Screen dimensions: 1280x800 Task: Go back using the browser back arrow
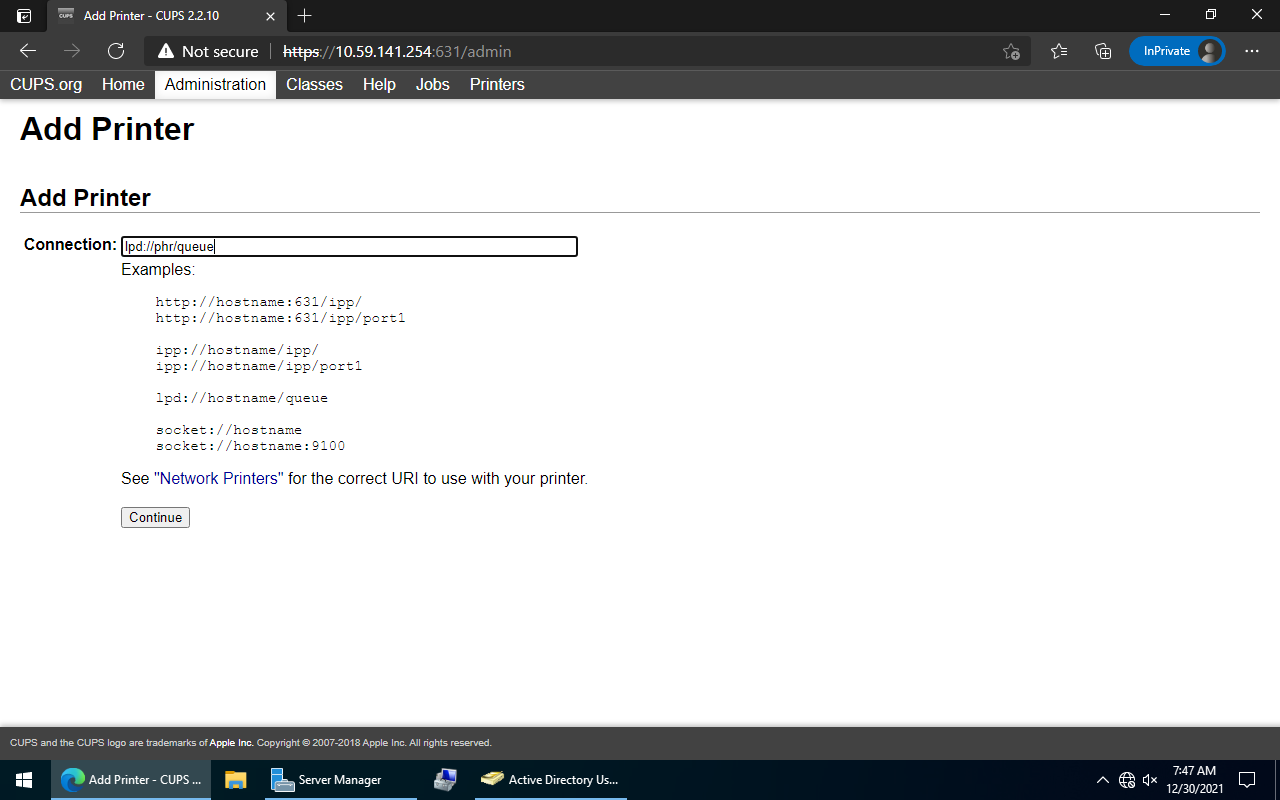pos(28,51)
